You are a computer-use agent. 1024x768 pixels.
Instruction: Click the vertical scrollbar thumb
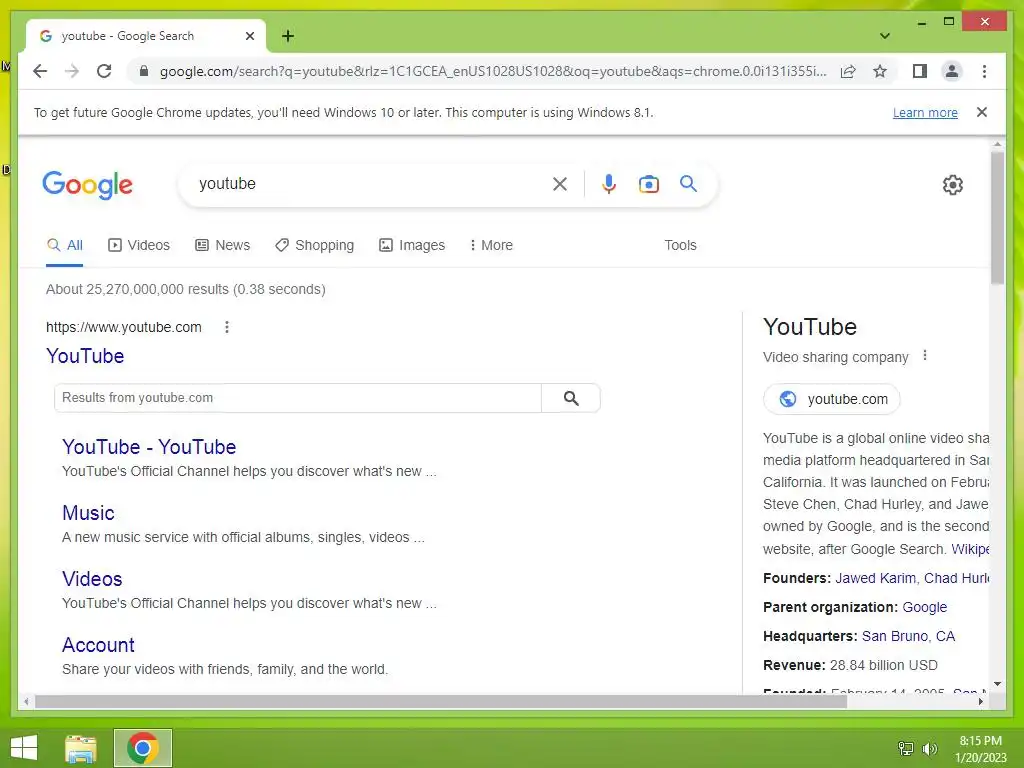point(997,217)
